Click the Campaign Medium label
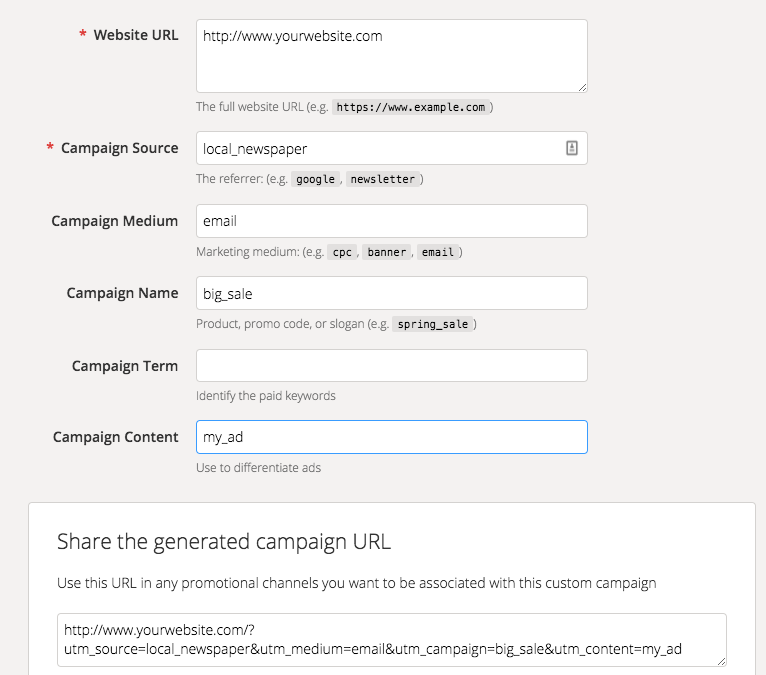The image size is (766, 675). pos(114,221)
